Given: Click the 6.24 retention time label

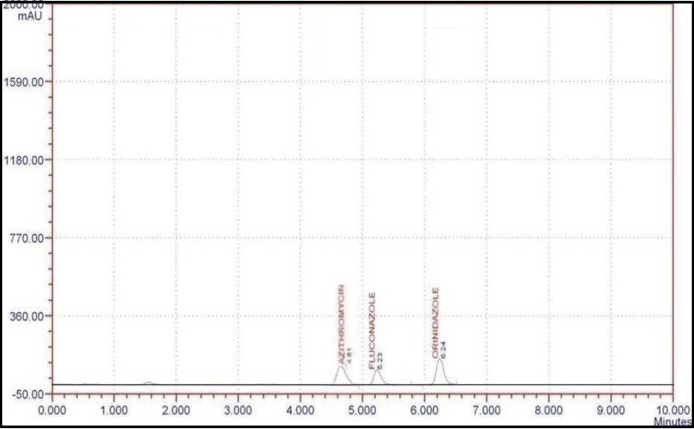Looking at the screenshot, I should click(443, 350).
